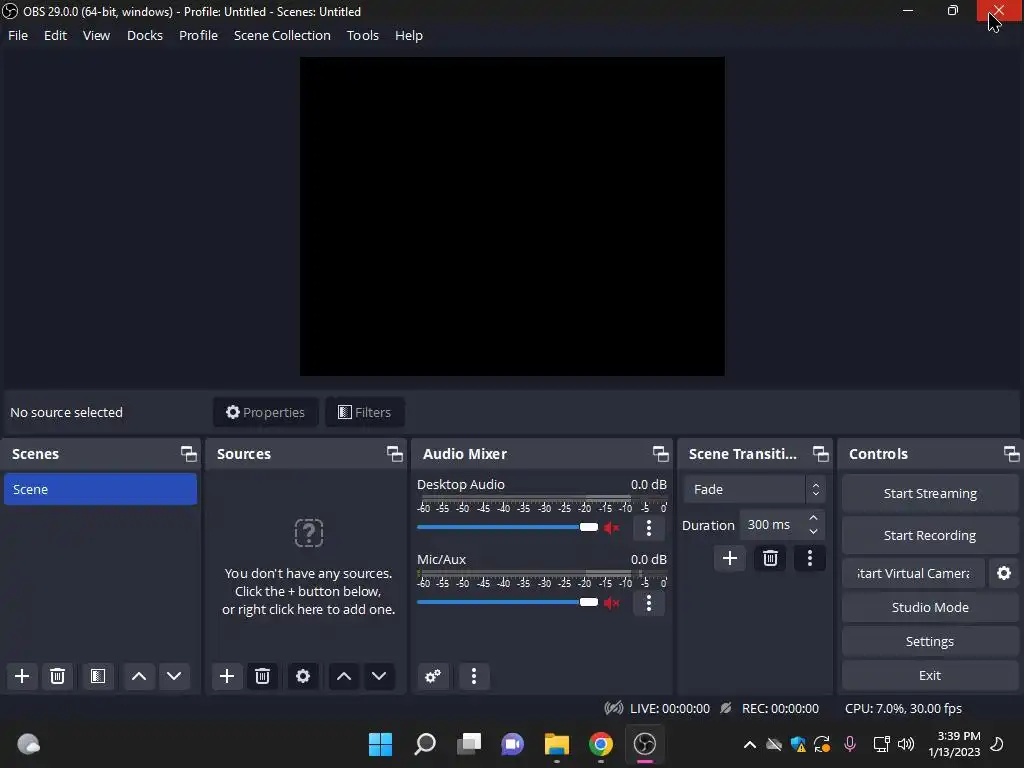
Task: Float the Sources dock icon
Action: 394,454
